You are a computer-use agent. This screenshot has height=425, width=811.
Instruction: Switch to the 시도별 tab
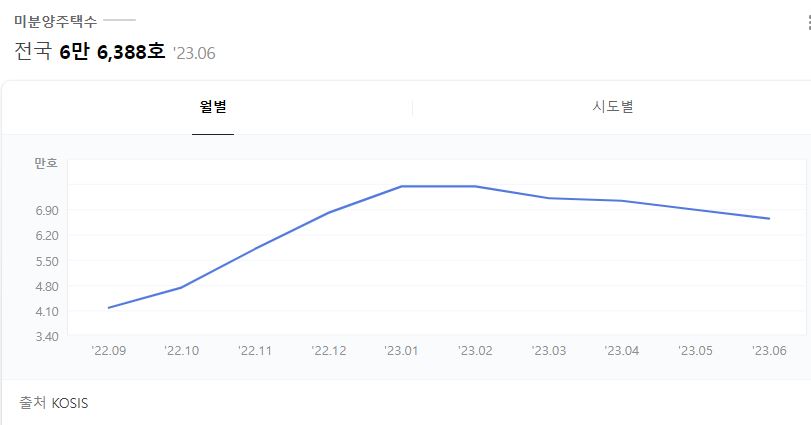click(x=612, y=107)
